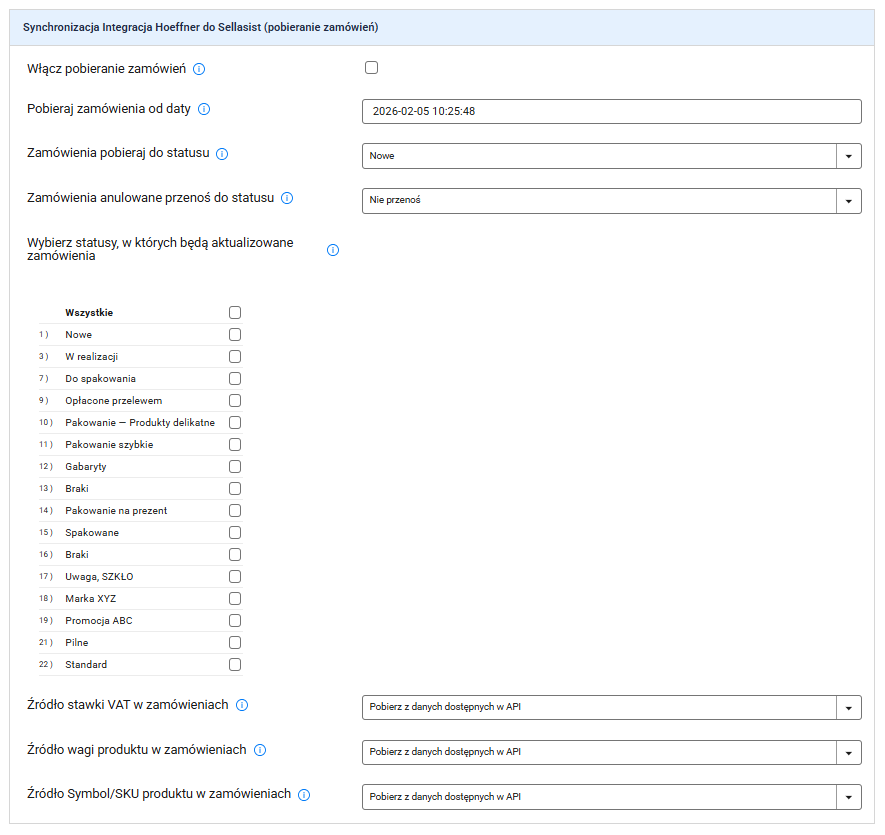Click info icon for Wybierz statusy section
Screen dimensions: 885x835
coord(333,250)
